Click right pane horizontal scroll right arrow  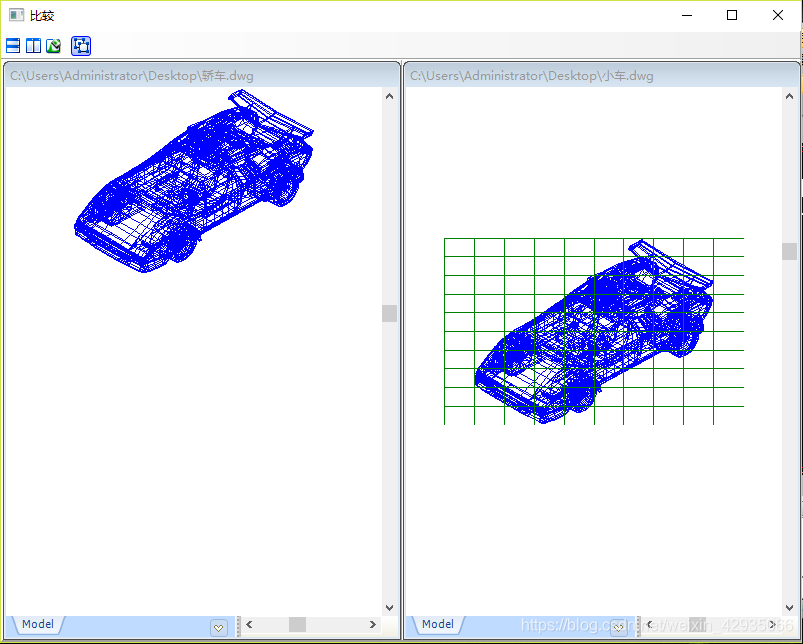(x=773, y=625)
